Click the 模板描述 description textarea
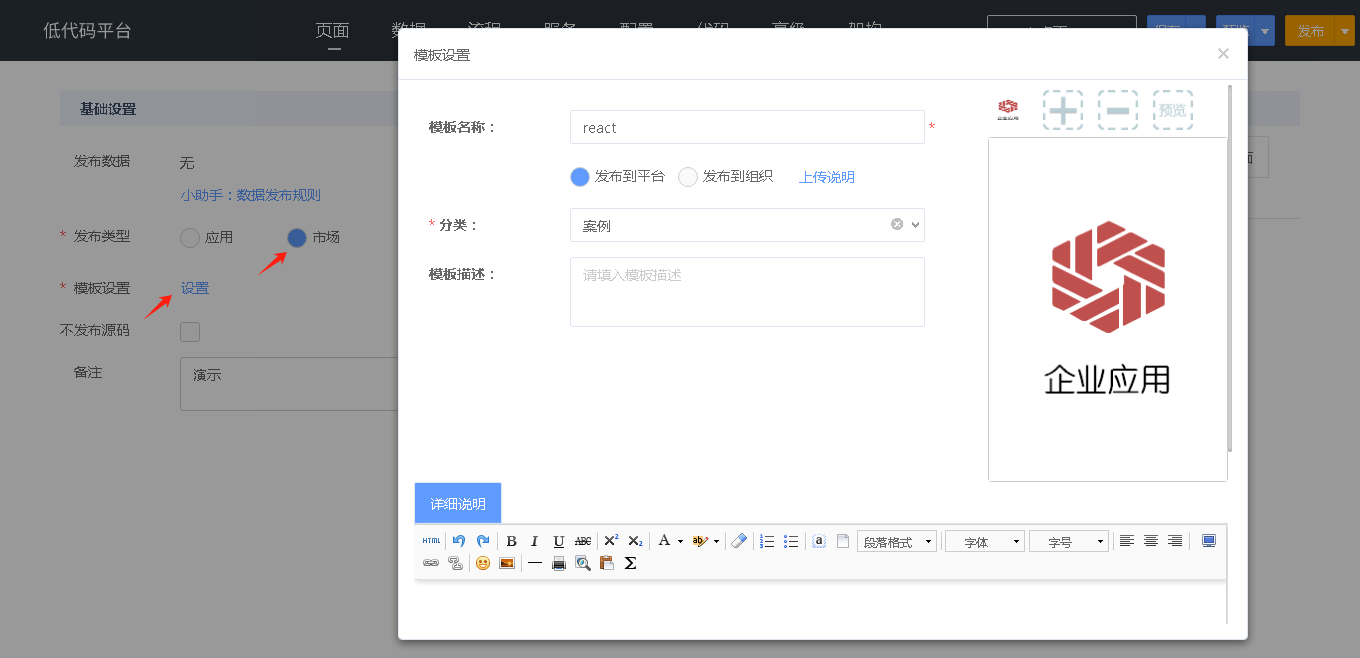 [x=747, y=292]
